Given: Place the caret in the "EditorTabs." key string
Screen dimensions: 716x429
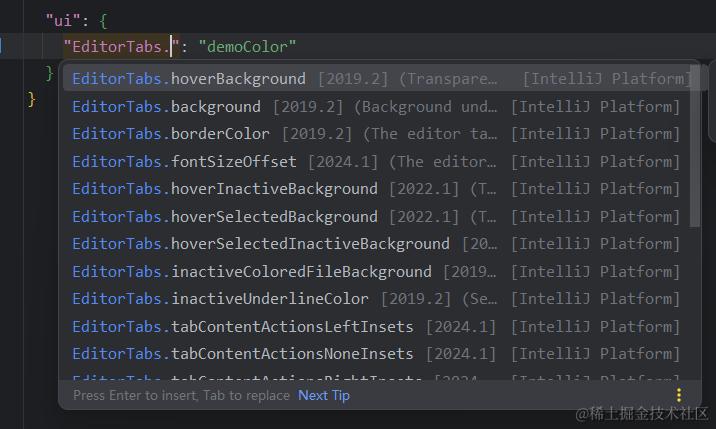Looking at the screenshot, I should [121, 47].
